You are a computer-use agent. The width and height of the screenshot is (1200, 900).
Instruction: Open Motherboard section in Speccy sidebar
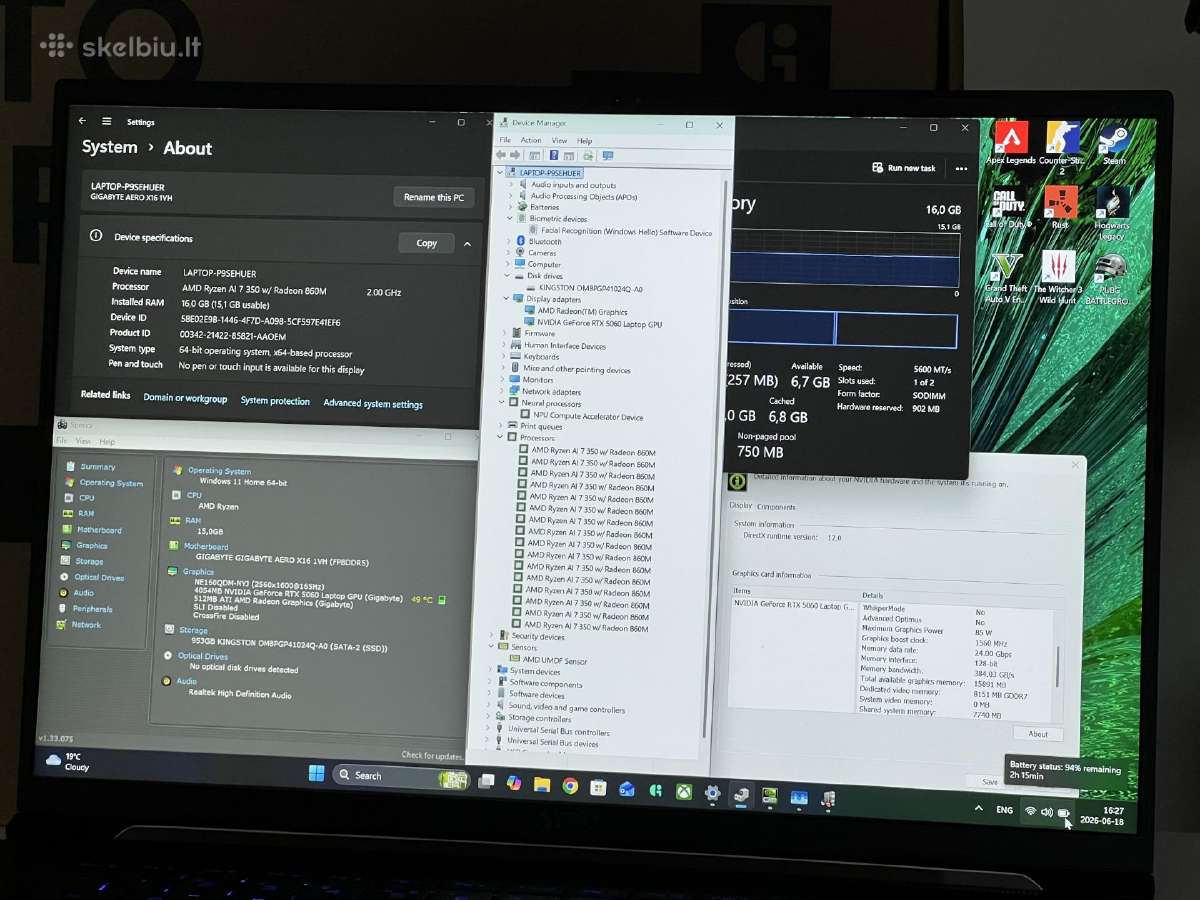click(91, 530)
